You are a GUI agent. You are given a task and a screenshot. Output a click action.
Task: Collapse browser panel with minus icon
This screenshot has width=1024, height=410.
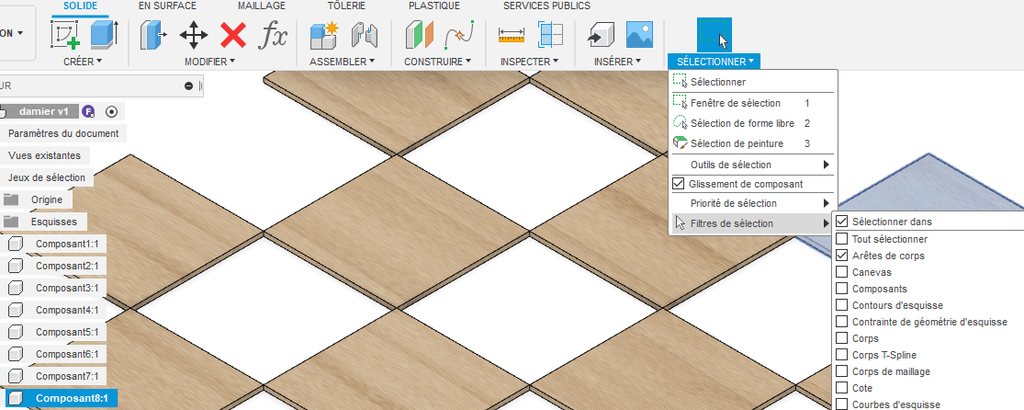[x=189, y=86]
